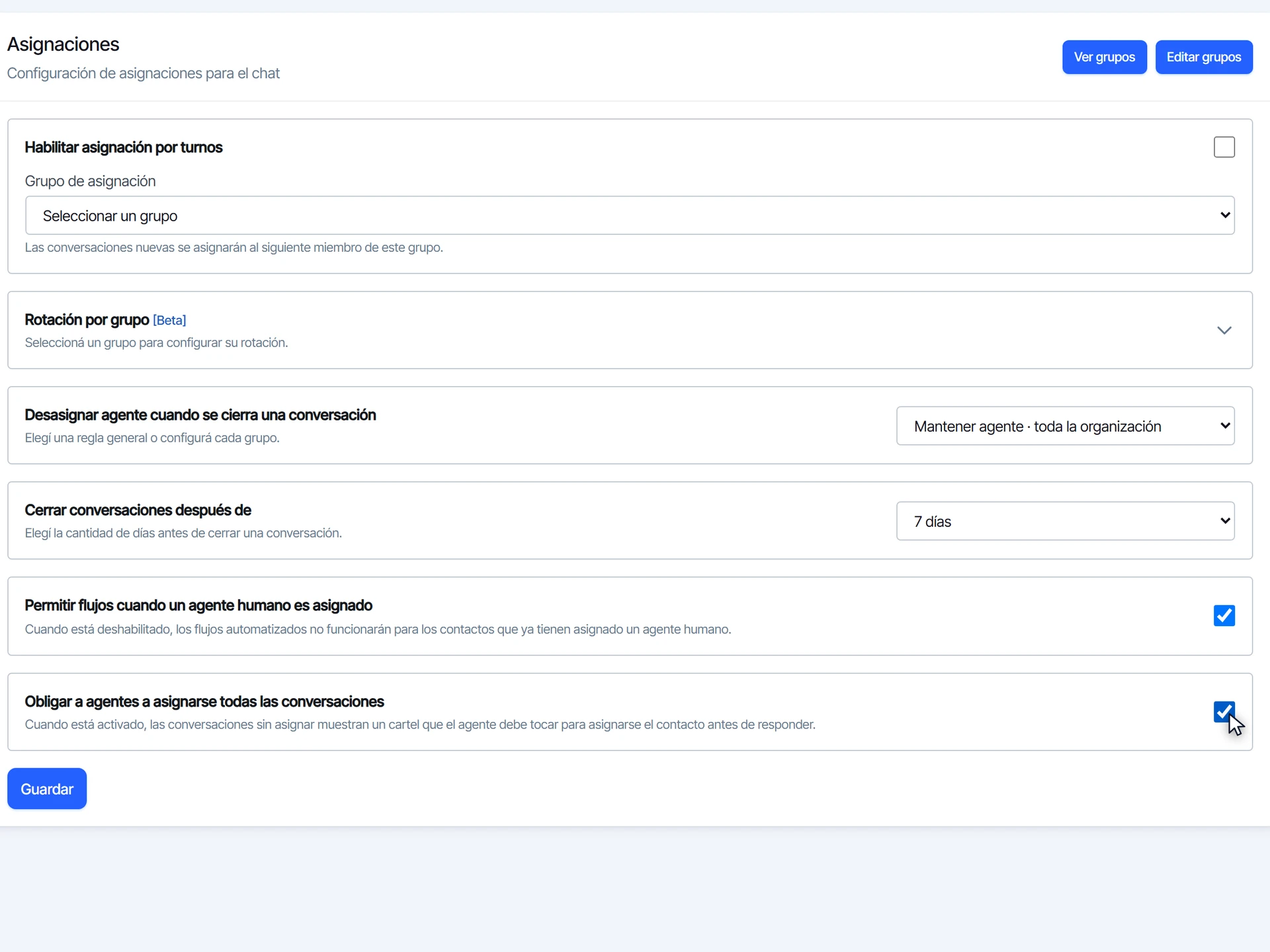Click the Asignaciones page title

(x=63, y=44)
